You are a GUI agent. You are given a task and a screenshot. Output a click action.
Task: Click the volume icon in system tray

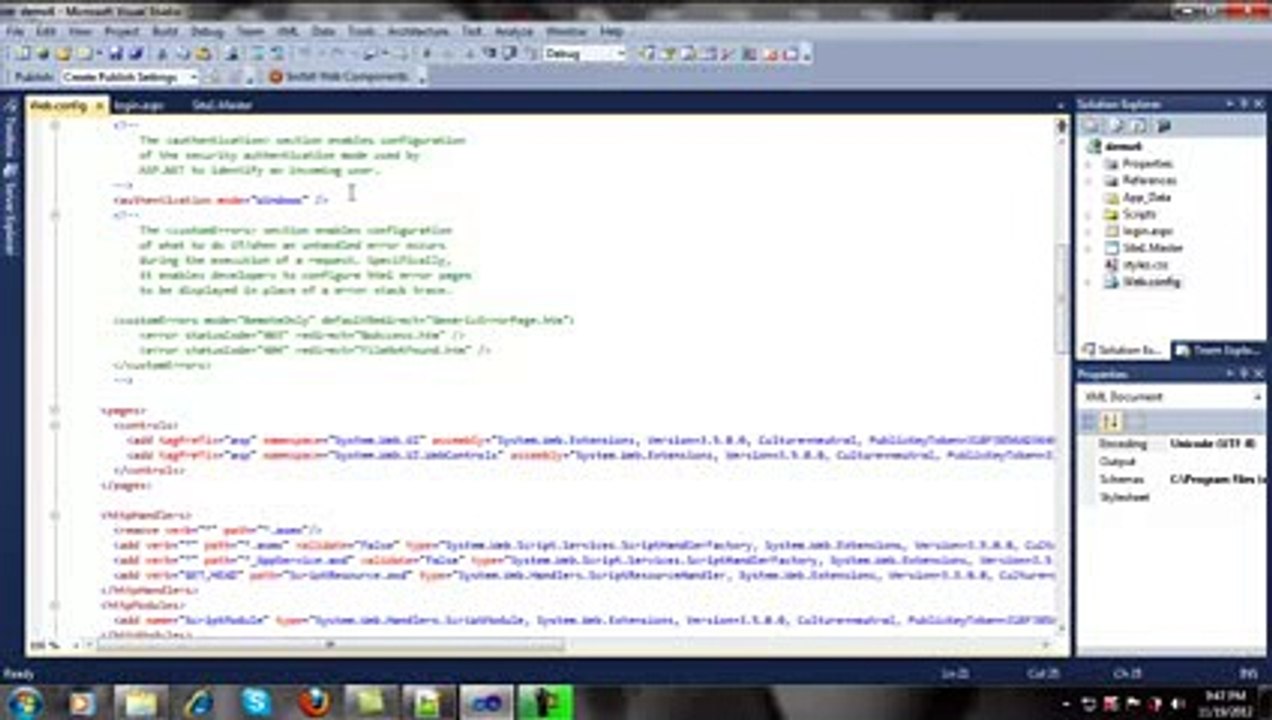click(1177, 704)
